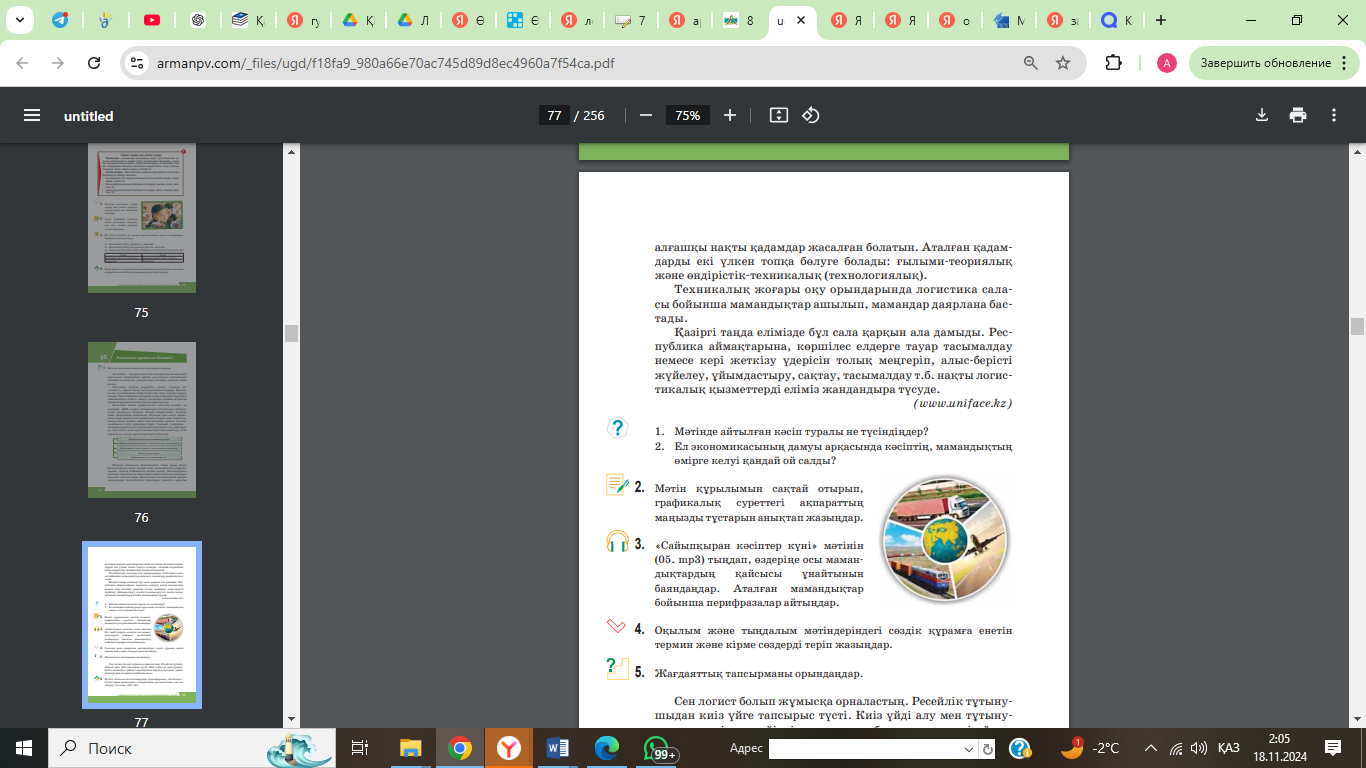Open the address bar zoom magnifier

[x=1031, y=63]
